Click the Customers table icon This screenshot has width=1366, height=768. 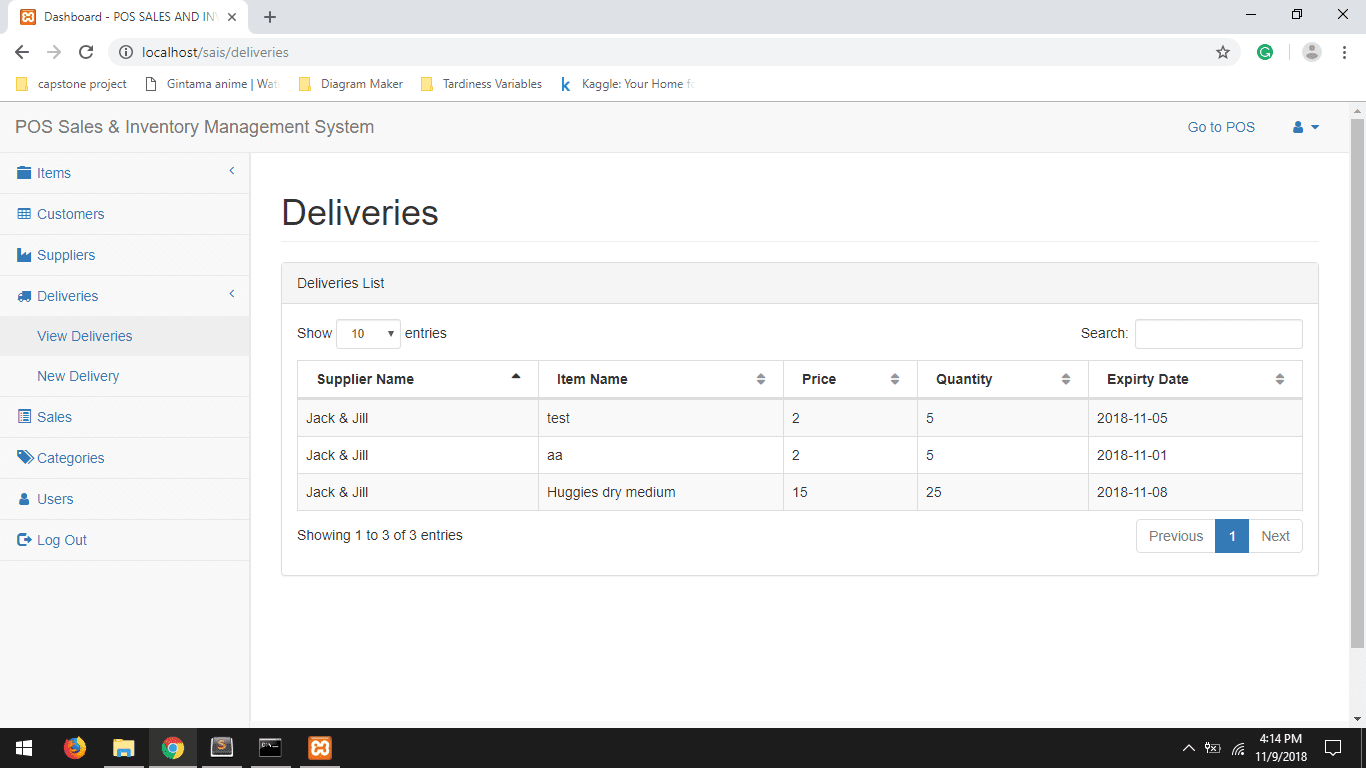click(x=22, y=214)
